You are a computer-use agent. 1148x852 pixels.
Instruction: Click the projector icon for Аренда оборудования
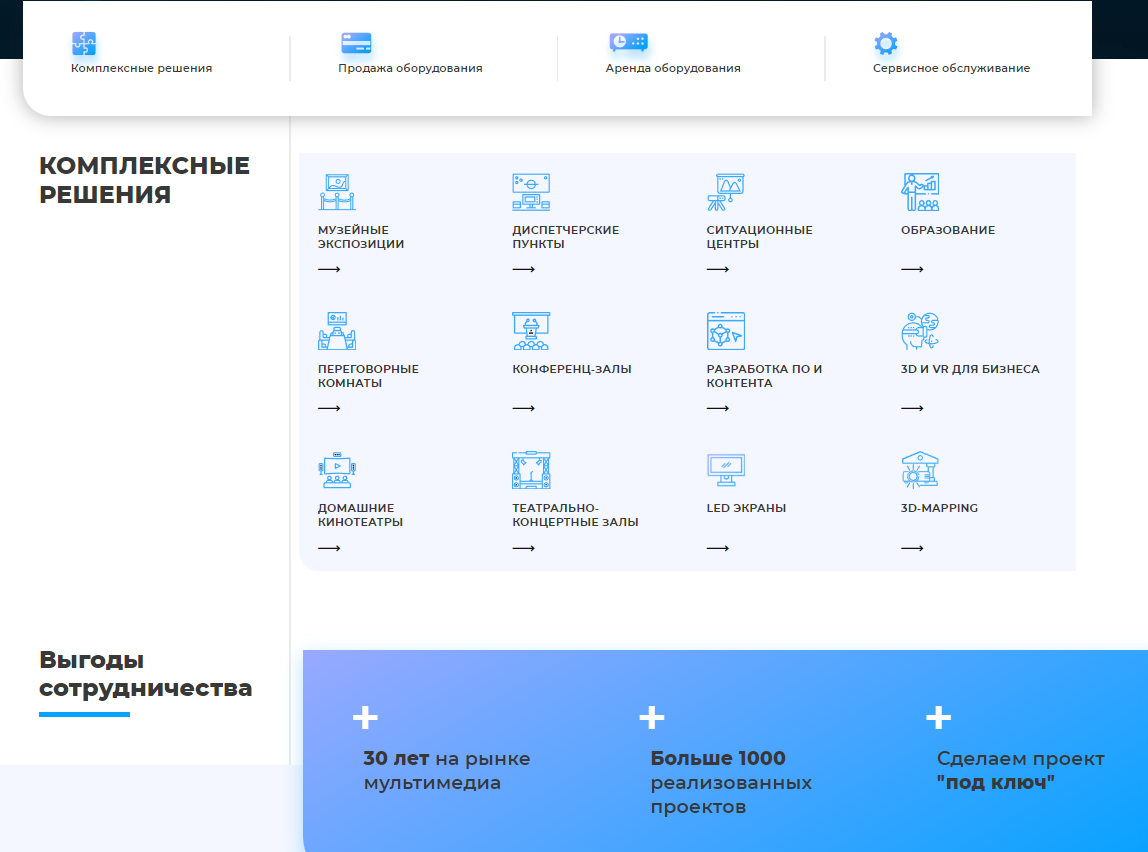tap(628, 43)
